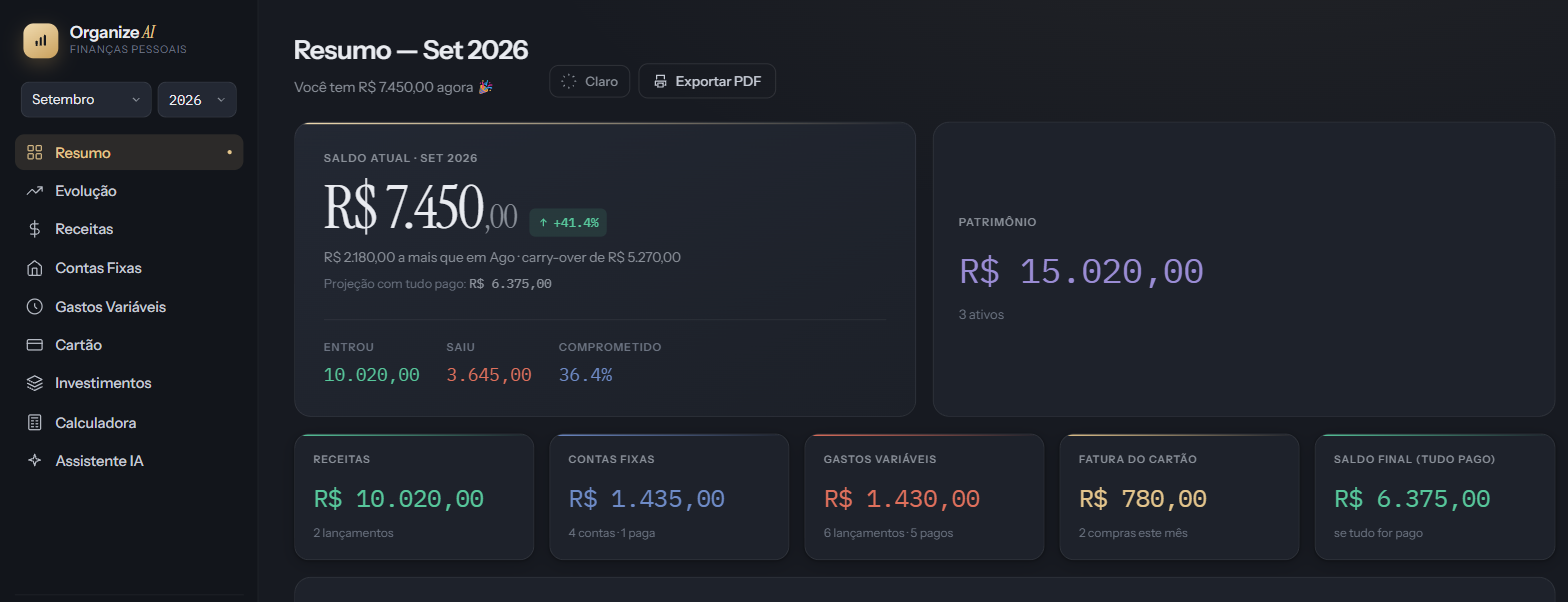1568x602 pixels.
Task: Click the projection amount R$ 6.375,00 text
Action: (x=510, y=284)
